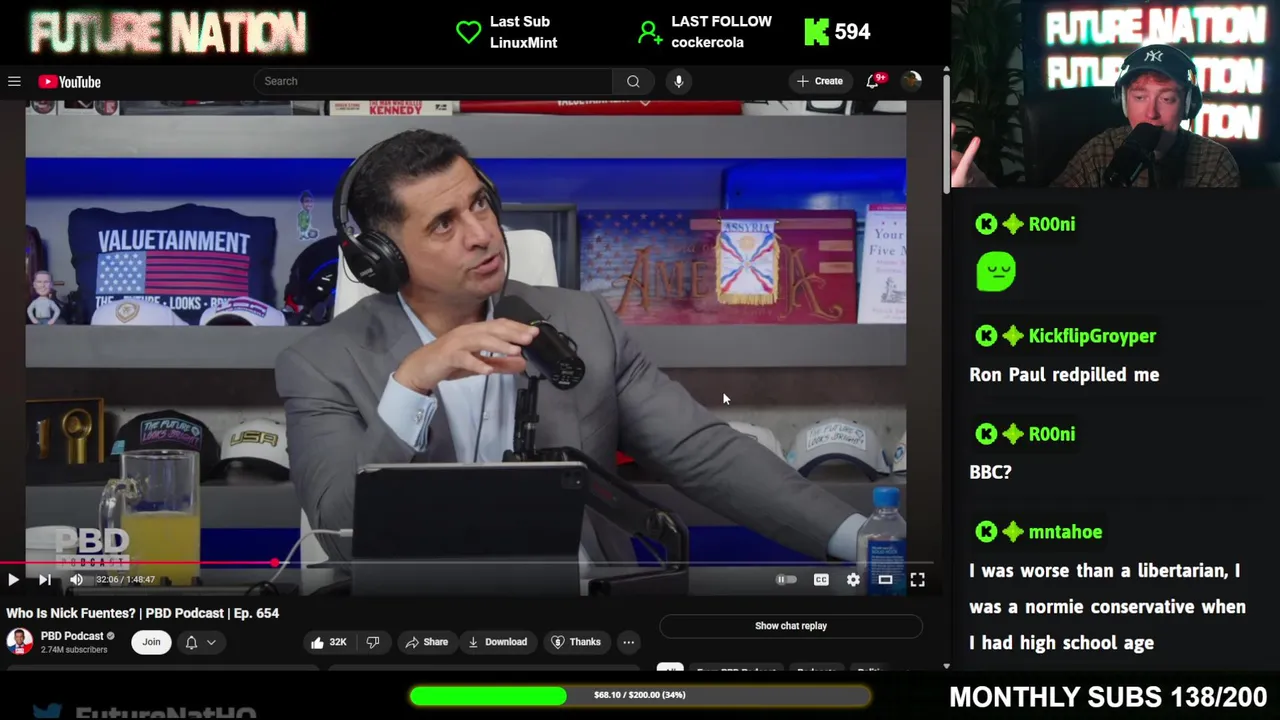Enter full screen mode
This screenshot has height=720, width=1280.
(x=917, y=579)
